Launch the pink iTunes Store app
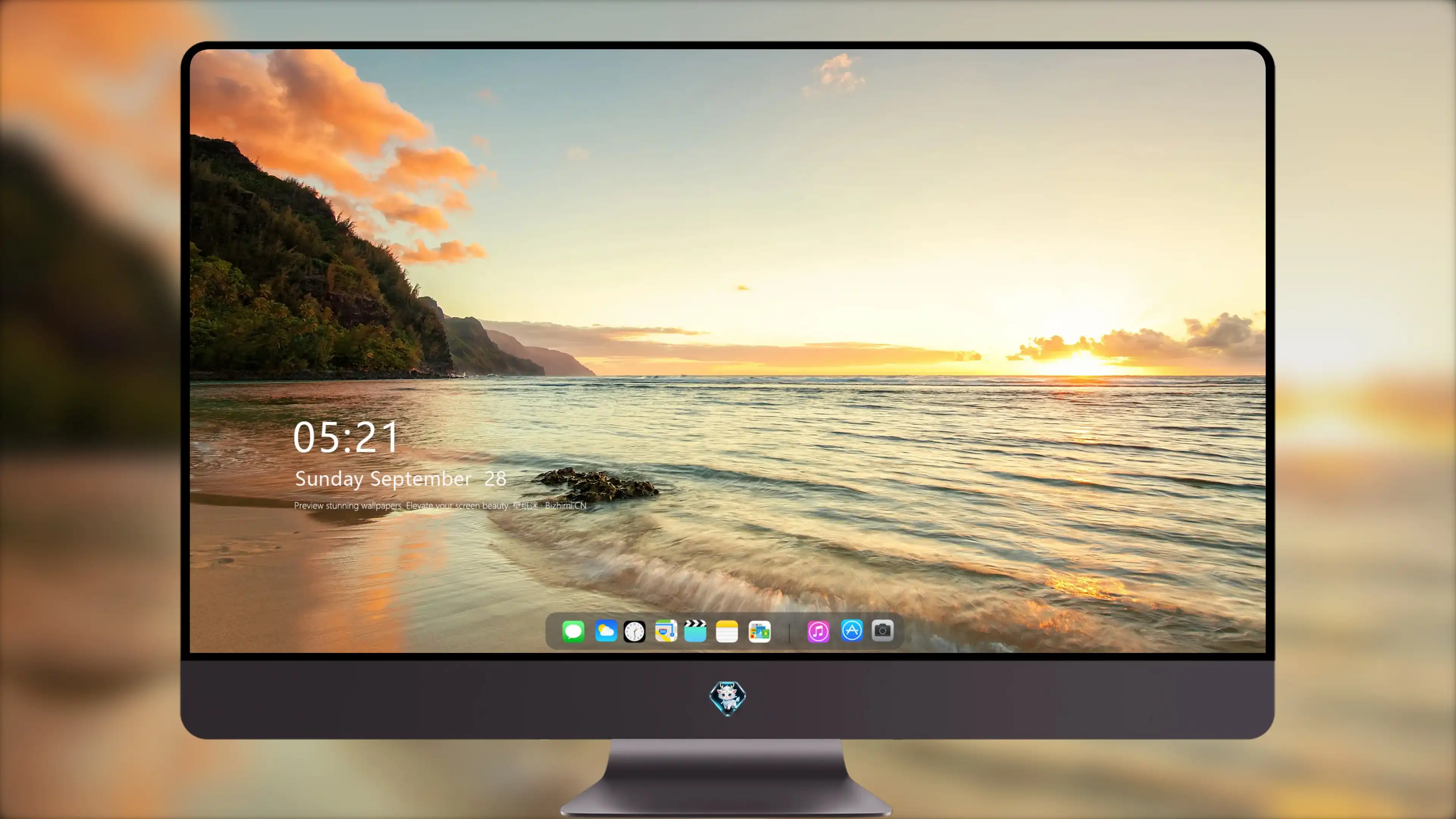 [819, 631]
